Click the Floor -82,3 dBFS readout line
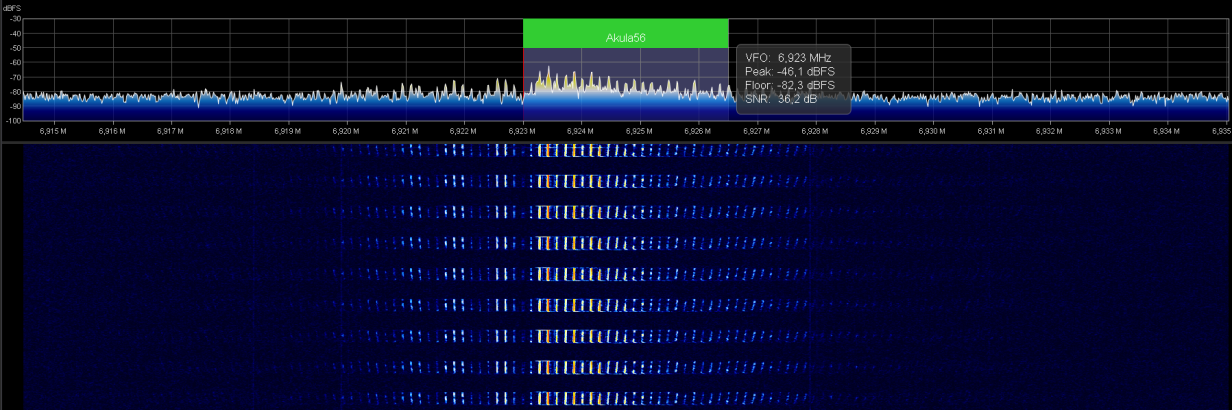1232x410 pixels. tap(792, 85)
